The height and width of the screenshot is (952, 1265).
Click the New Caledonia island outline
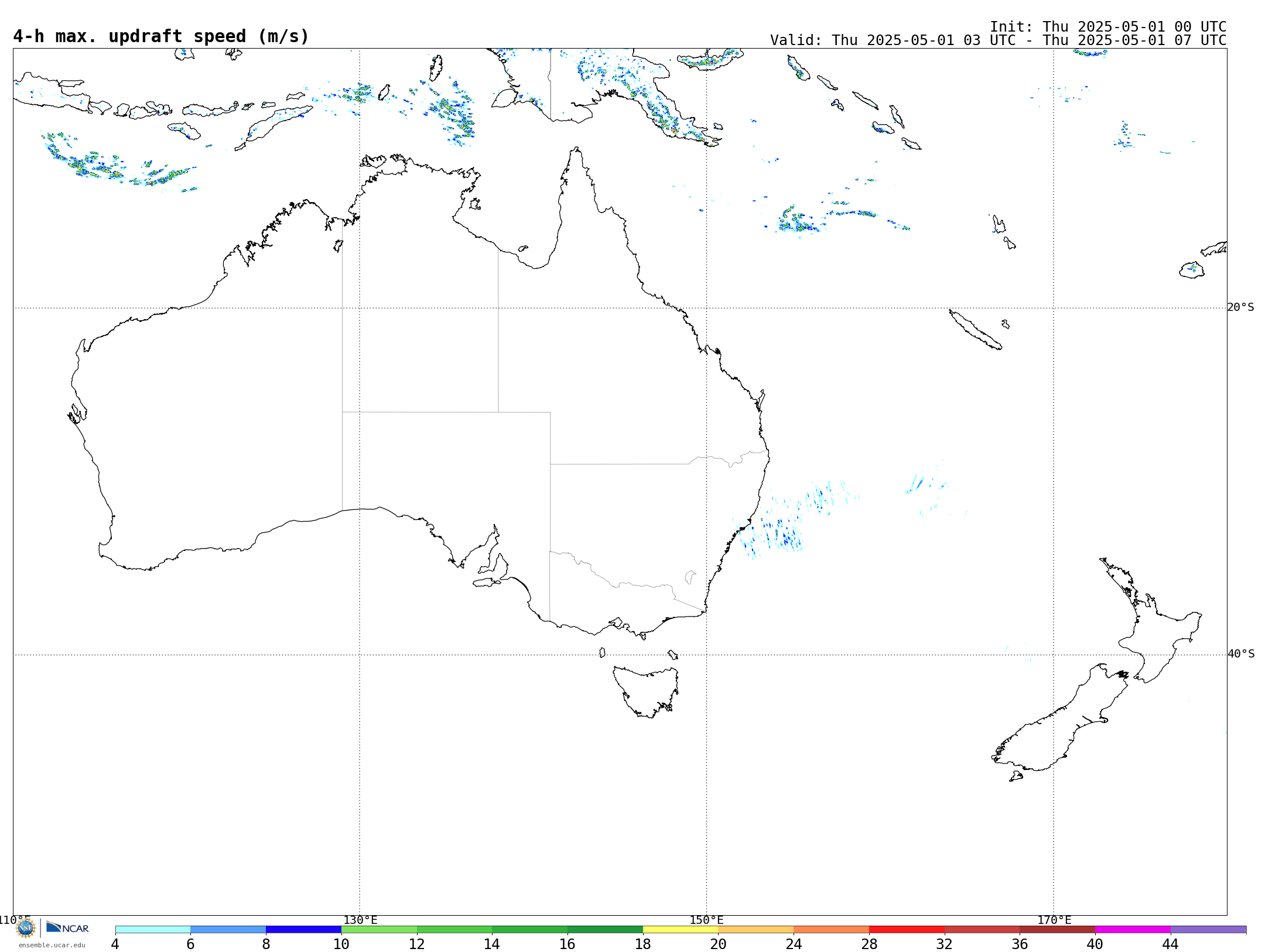[x=975, y=330]
